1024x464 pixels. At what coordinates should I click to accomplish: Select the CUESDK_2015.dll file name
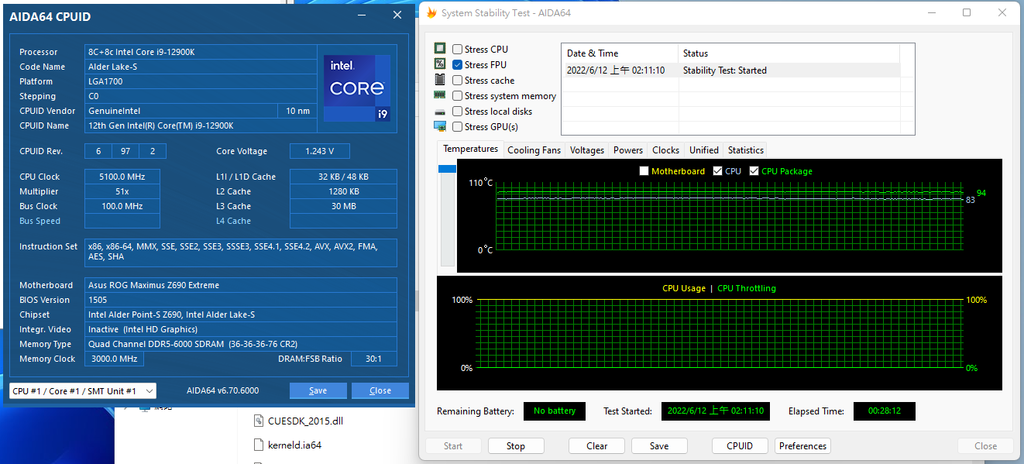coord(305,420)
